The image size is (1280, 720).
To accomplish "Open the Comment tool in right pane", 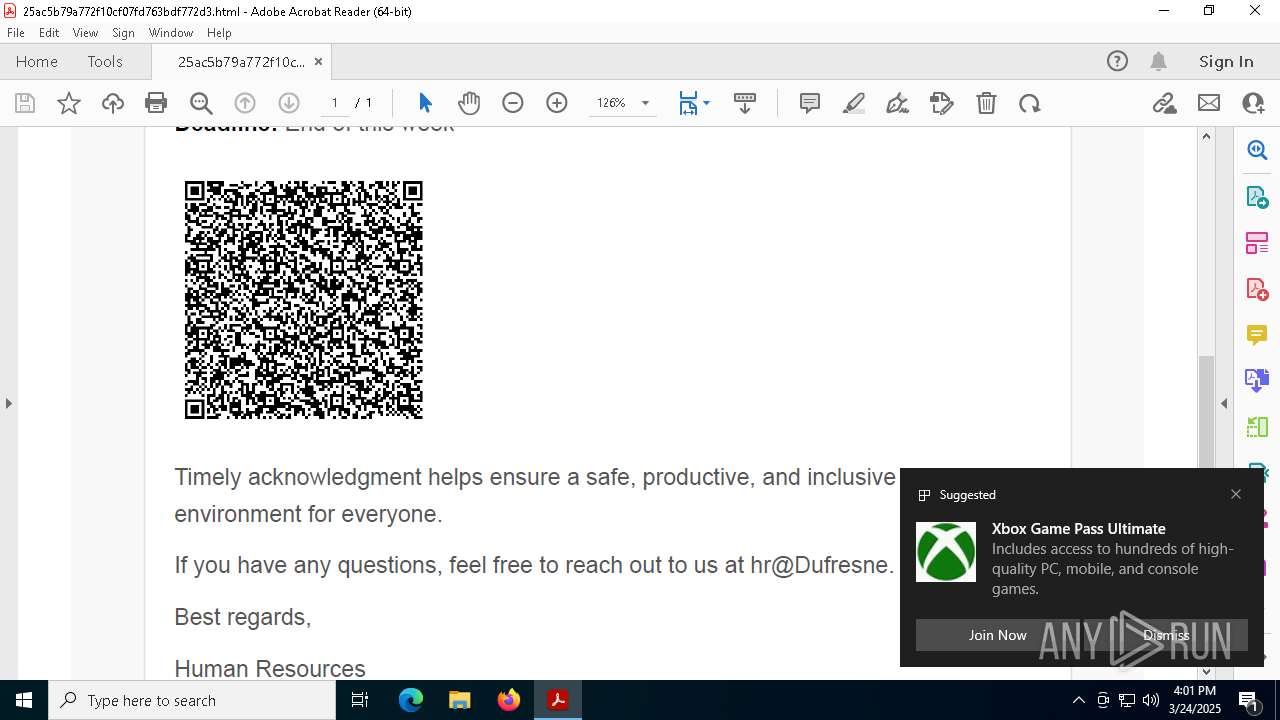I will pos(1257,334).
